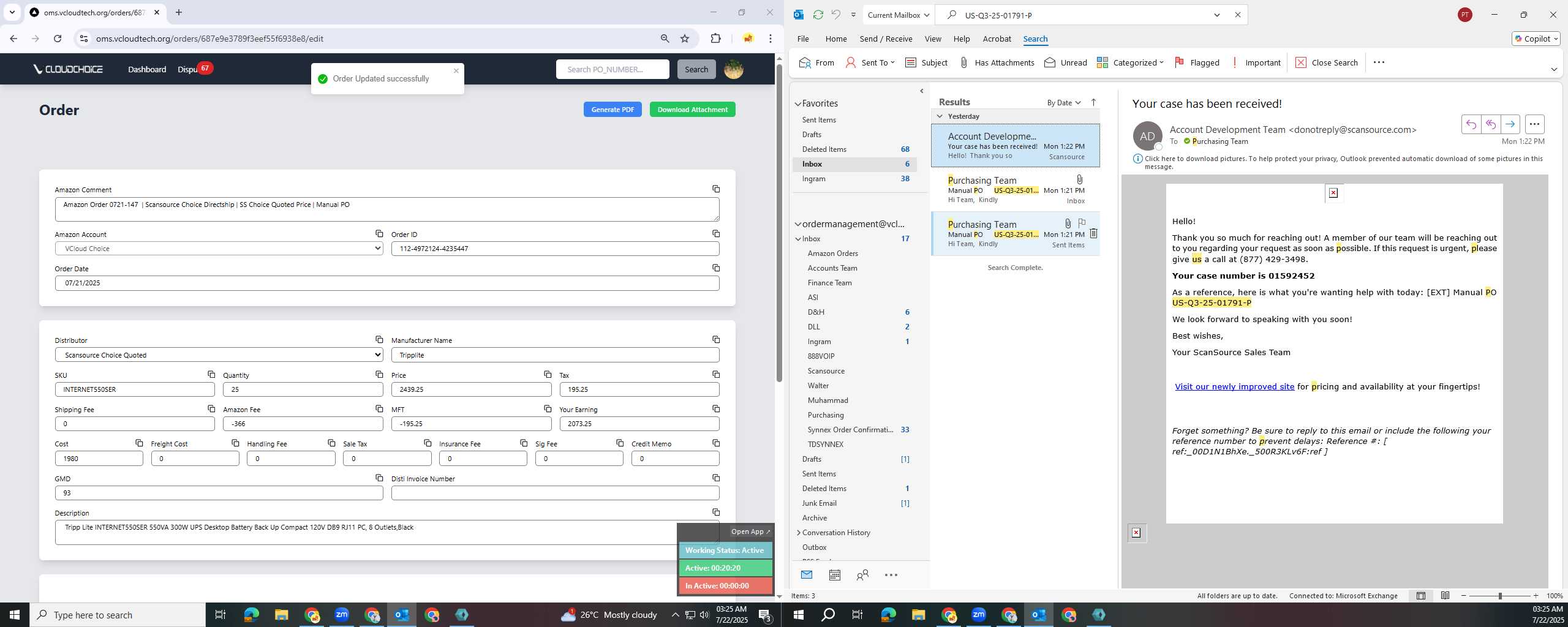
Task: Copy the Your Earning field value
Action: (715, 409)
